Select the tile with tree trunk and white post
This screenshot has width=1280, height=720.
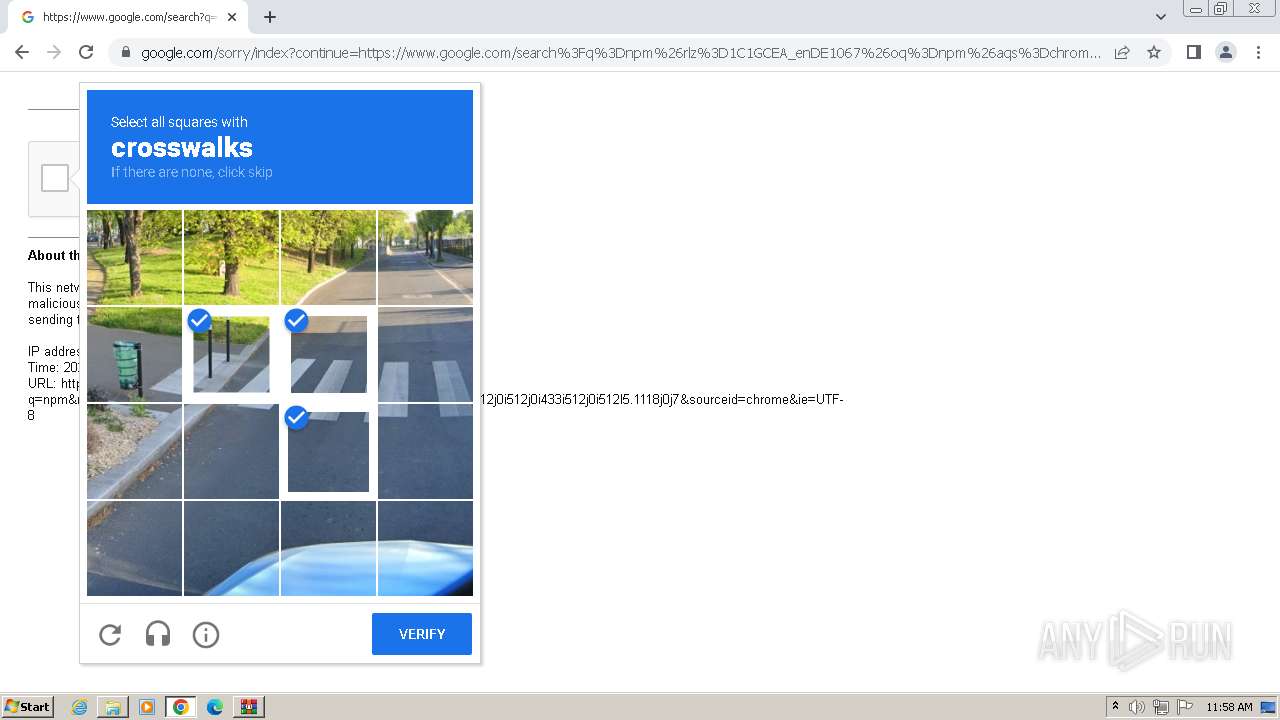coord(231,257)
